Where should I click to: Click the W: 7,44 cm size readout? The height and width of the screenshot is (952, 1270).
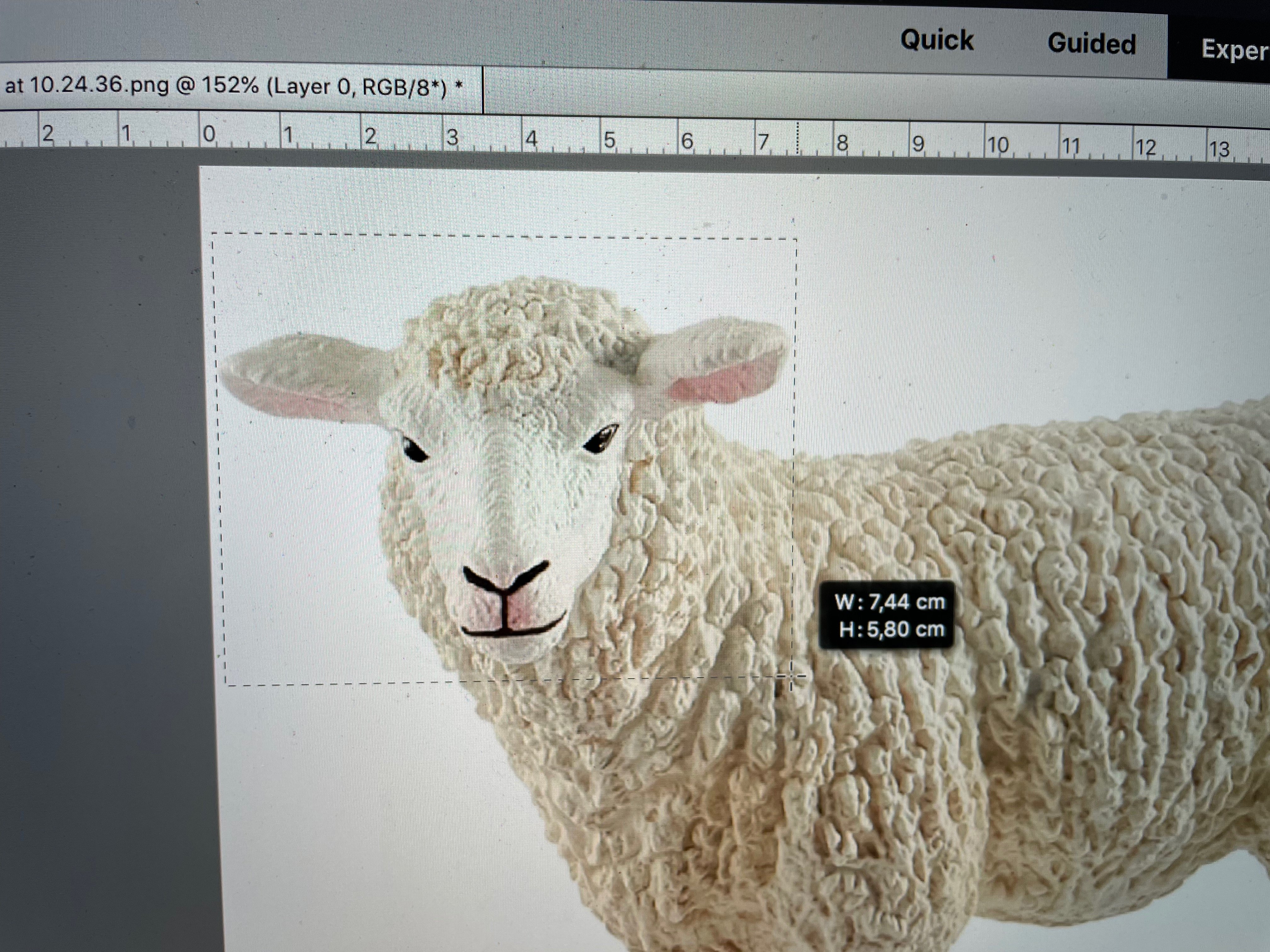click(x=889, y=602)
